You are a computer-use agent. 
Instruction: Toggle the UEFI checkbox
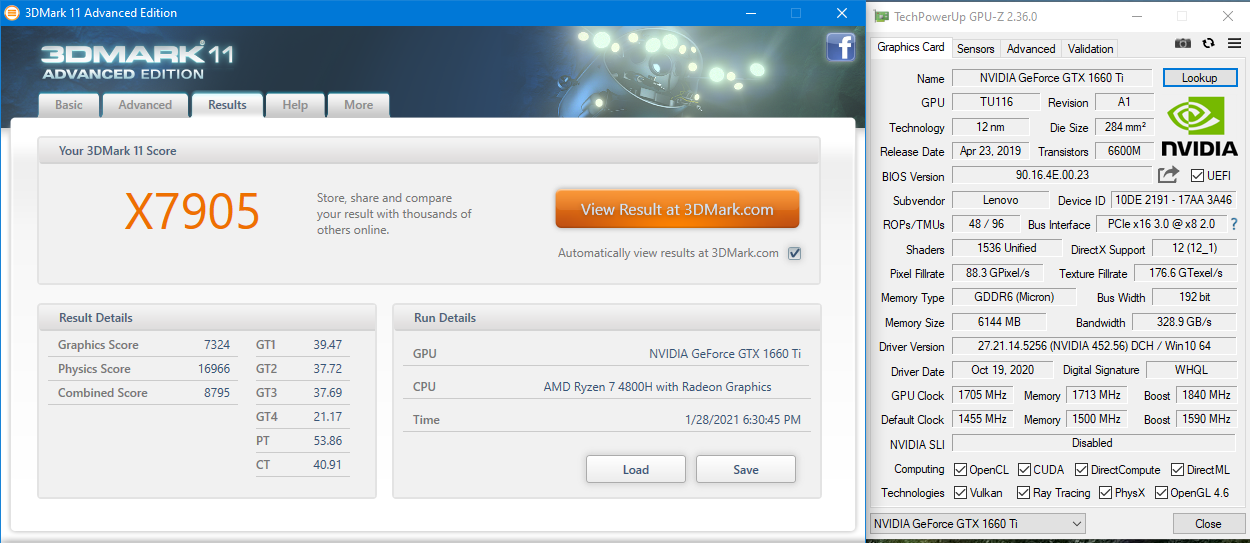pos(1197,176)
